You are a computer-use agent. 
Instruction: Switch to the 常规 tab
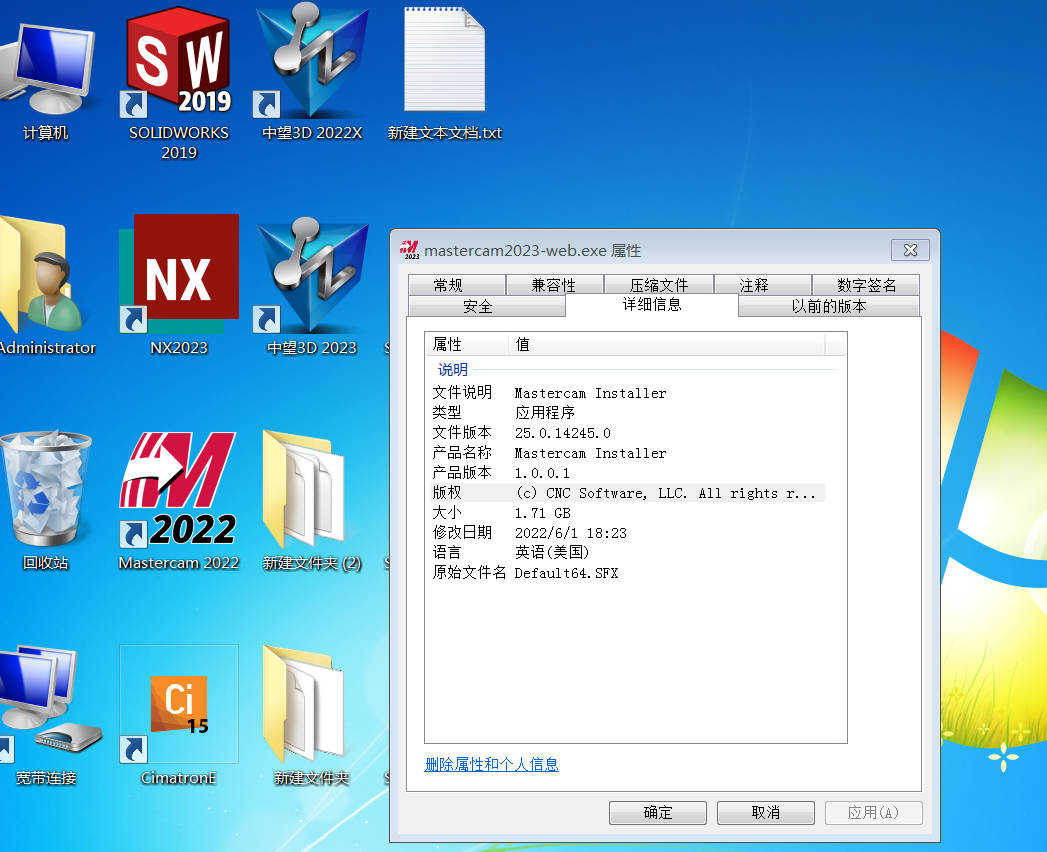pos(457,285)
